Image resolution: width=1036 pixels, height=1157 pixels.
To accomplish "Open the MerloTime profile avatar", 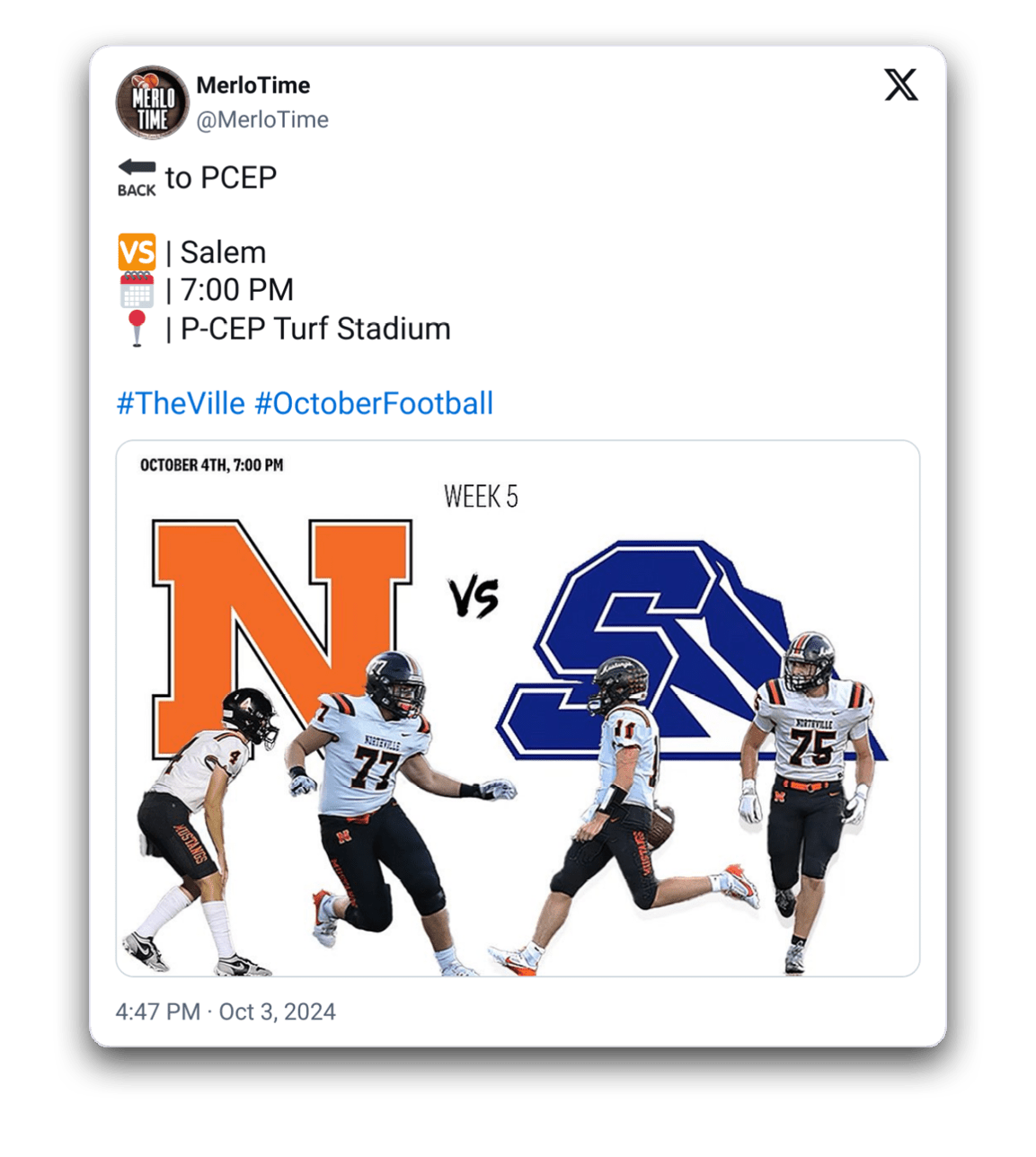I will point(152,102).
